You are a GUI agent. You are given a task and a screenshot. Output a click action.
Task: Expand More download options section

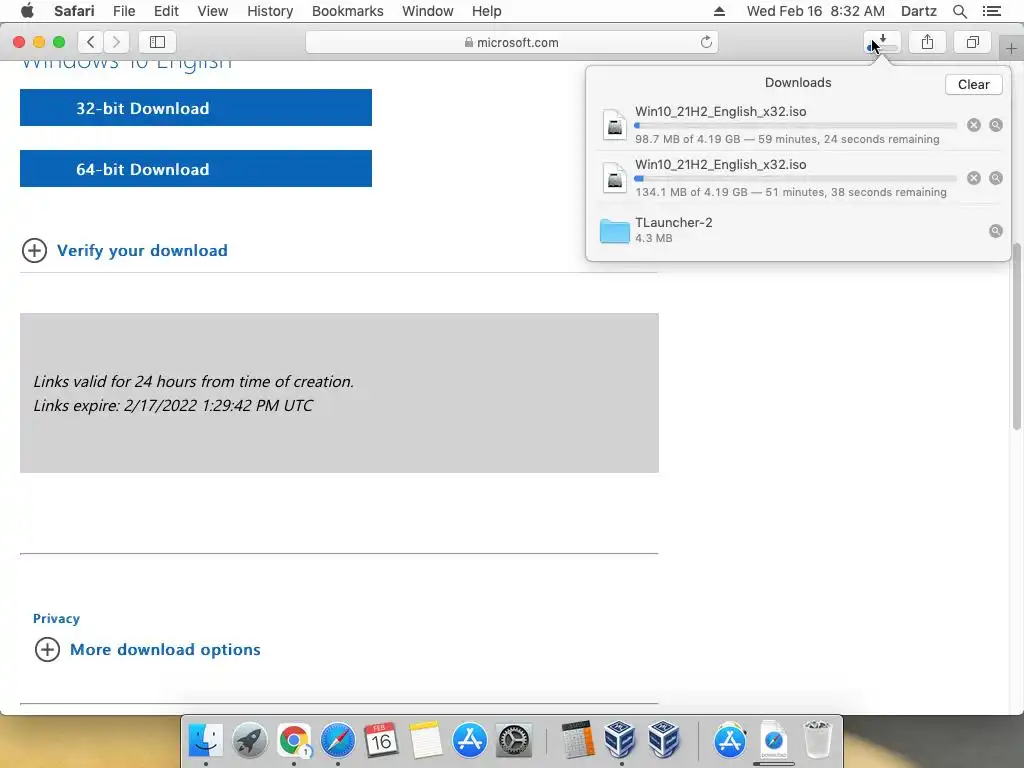point(148,649)
